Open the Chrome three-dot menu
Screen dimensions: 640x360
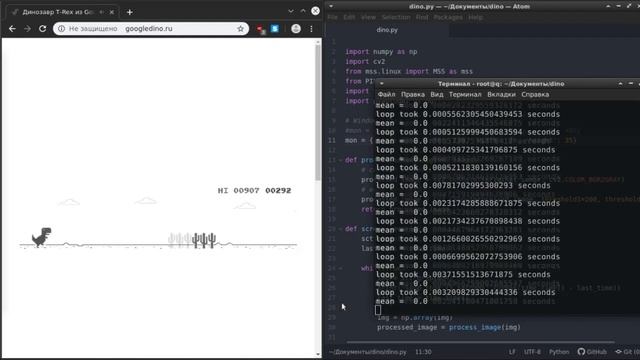[x=311, y=29]
